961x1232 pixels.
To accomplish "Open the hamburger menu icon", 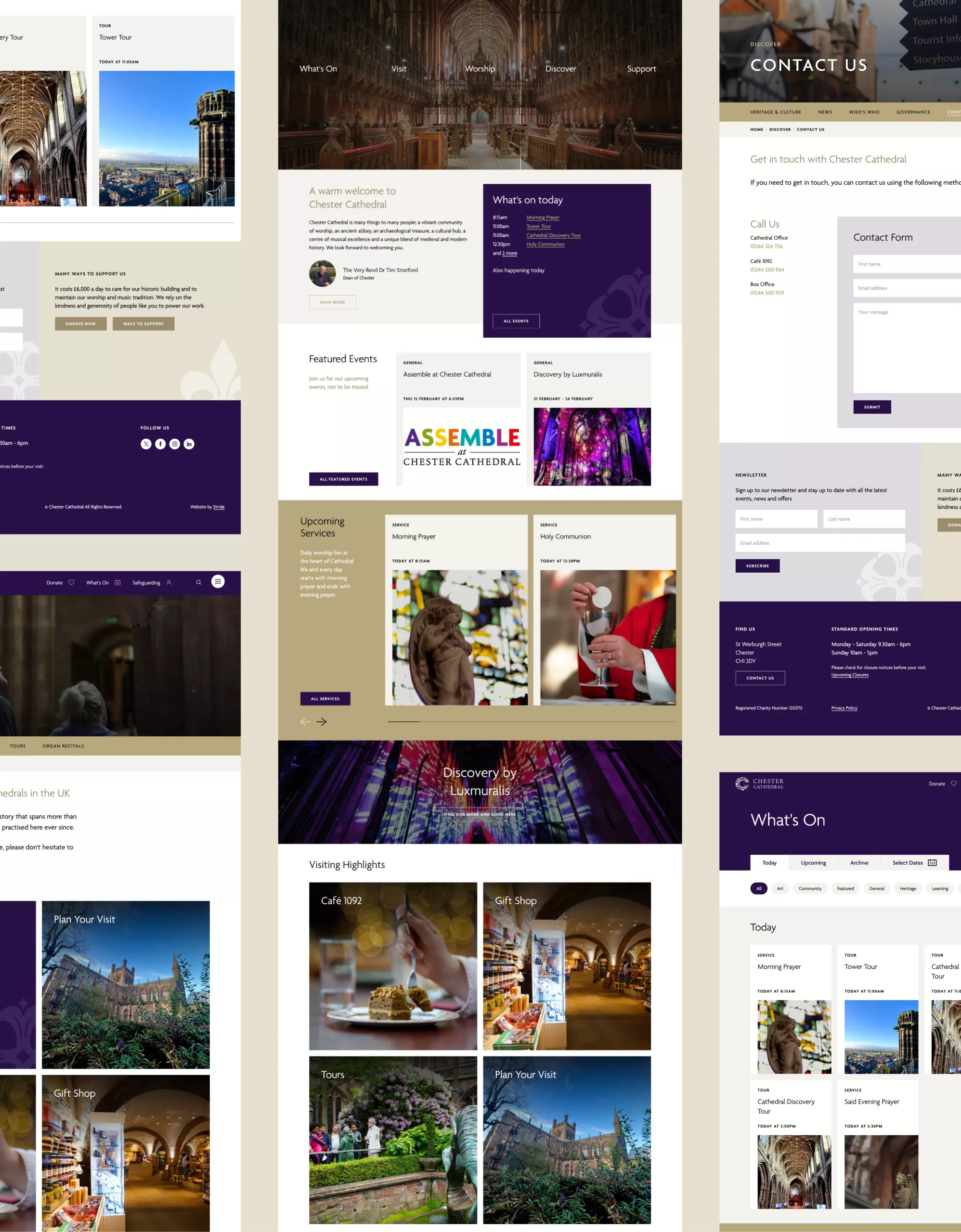I will coord(218,581).
